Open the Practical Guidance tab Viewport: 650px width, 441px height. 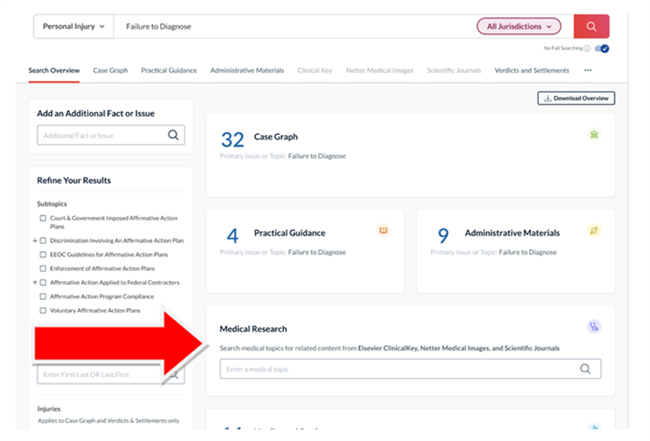coord(169,70)
